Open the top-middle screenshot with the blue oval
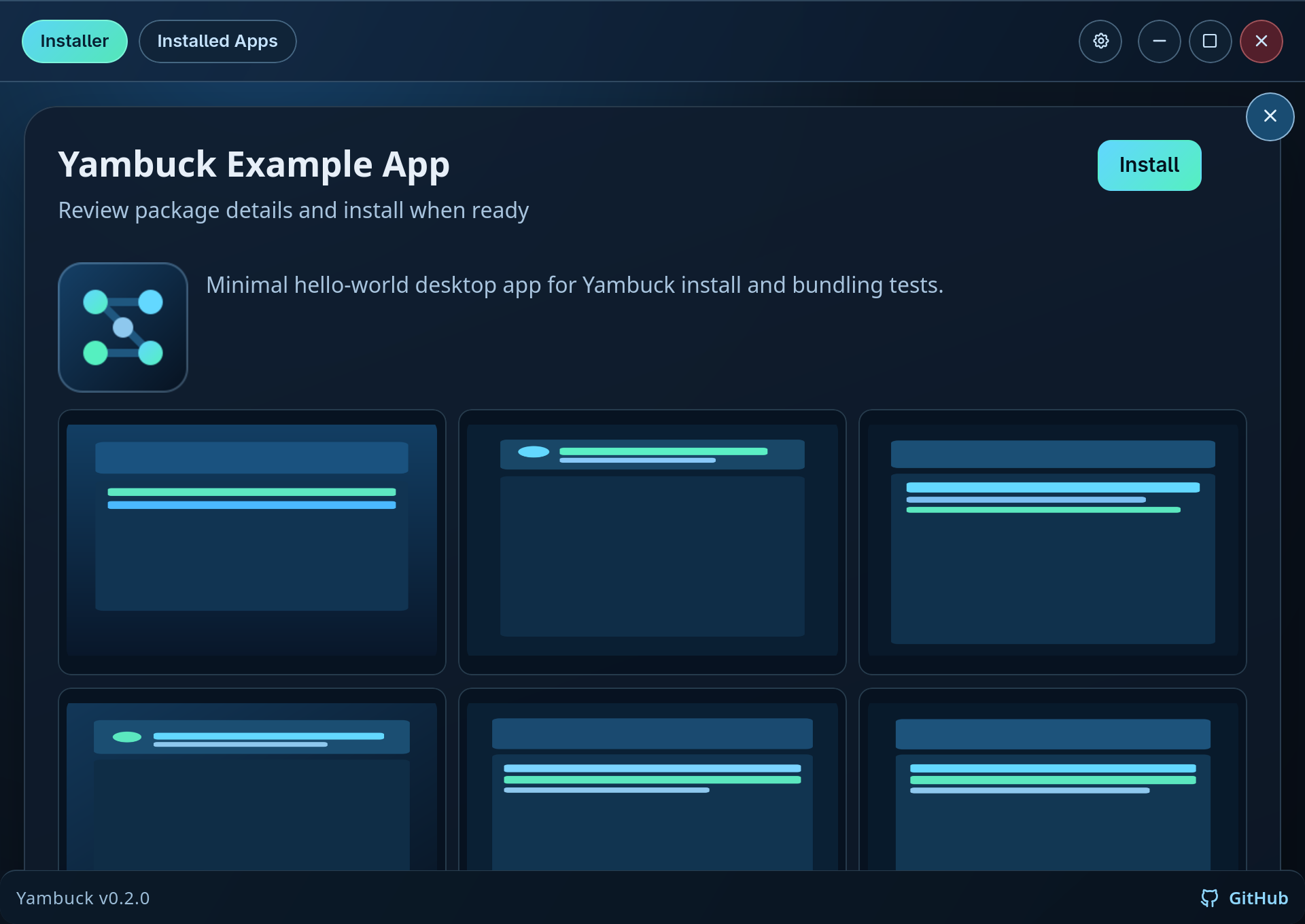1305x924 pixels. [x=652, y=542]
